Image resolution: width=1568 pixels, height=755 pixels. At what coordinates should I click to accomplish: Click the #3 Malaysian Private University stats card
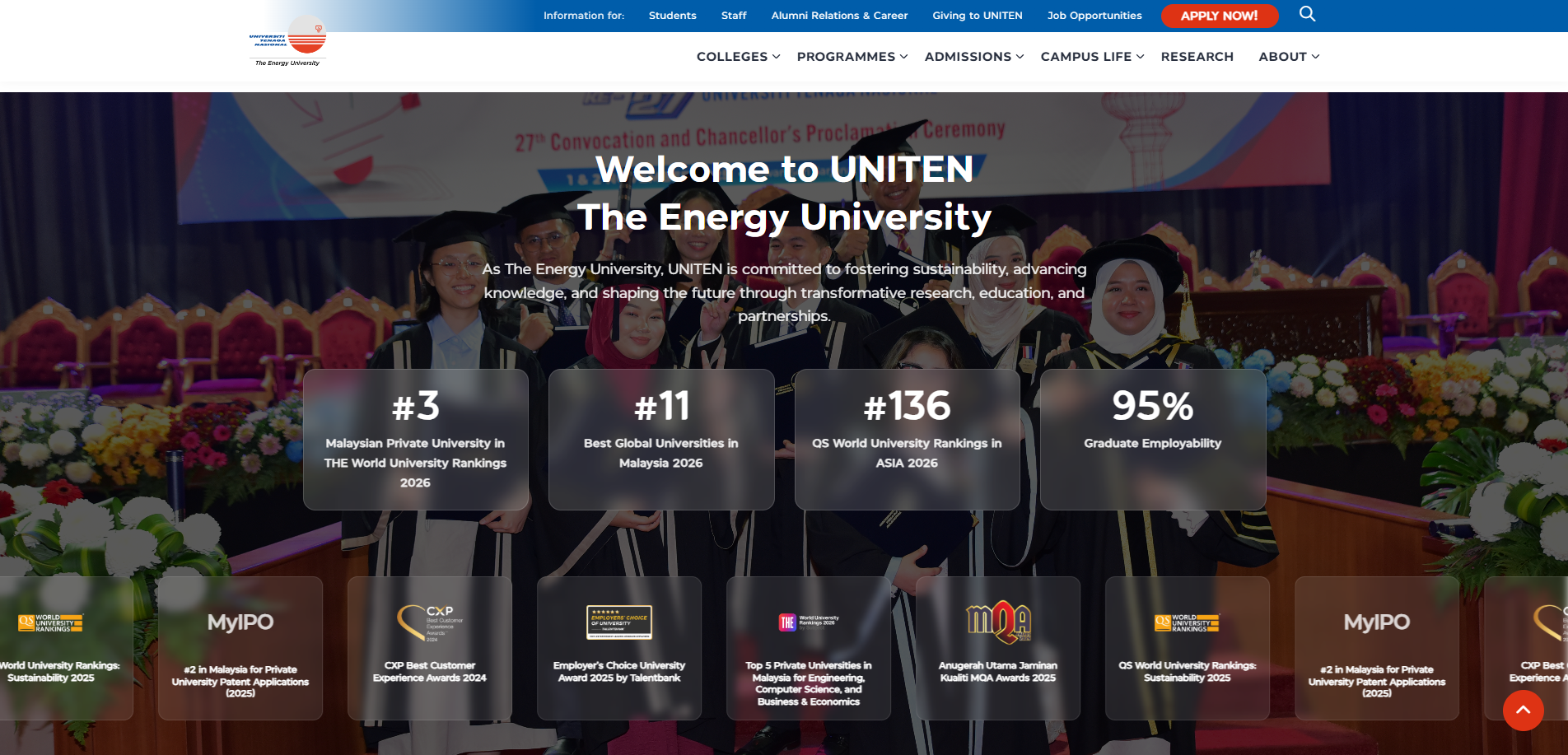tap(415, 439)
